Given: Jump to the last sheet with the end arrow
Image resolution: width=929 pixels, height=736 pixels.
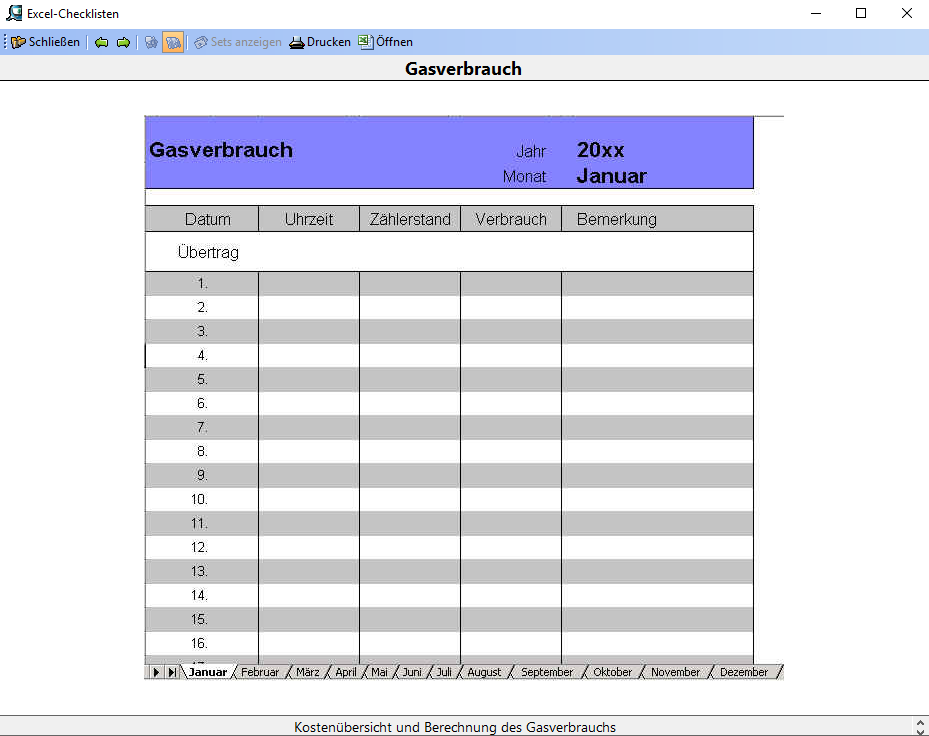Looking at the screenshot, I should tap(172, 672).
